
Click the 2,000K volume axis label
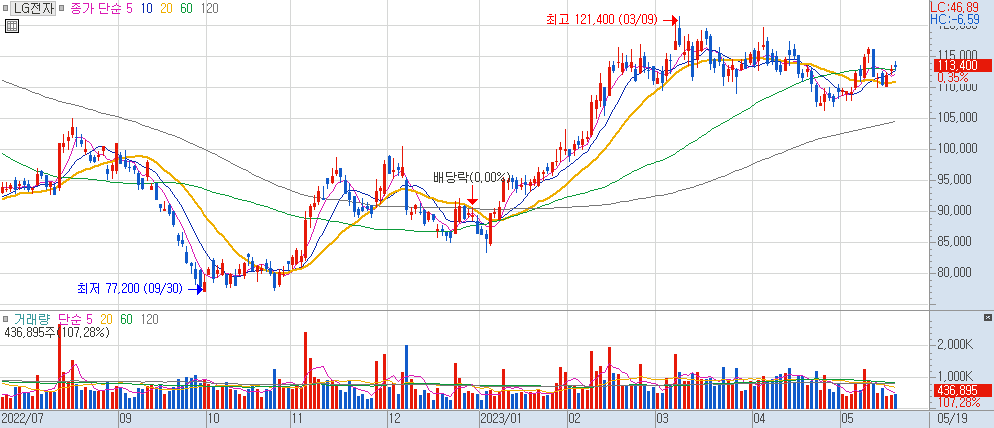(957, 345)
